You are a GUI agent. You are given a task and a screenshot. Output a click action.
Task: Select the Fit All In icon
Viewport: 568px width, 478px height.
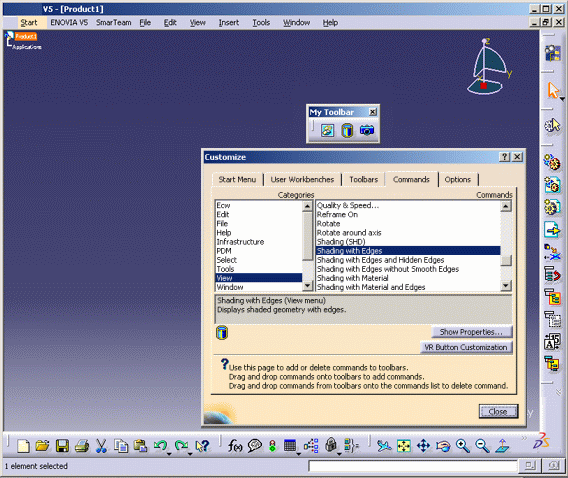pyautogui.click(x=404, y=446)
